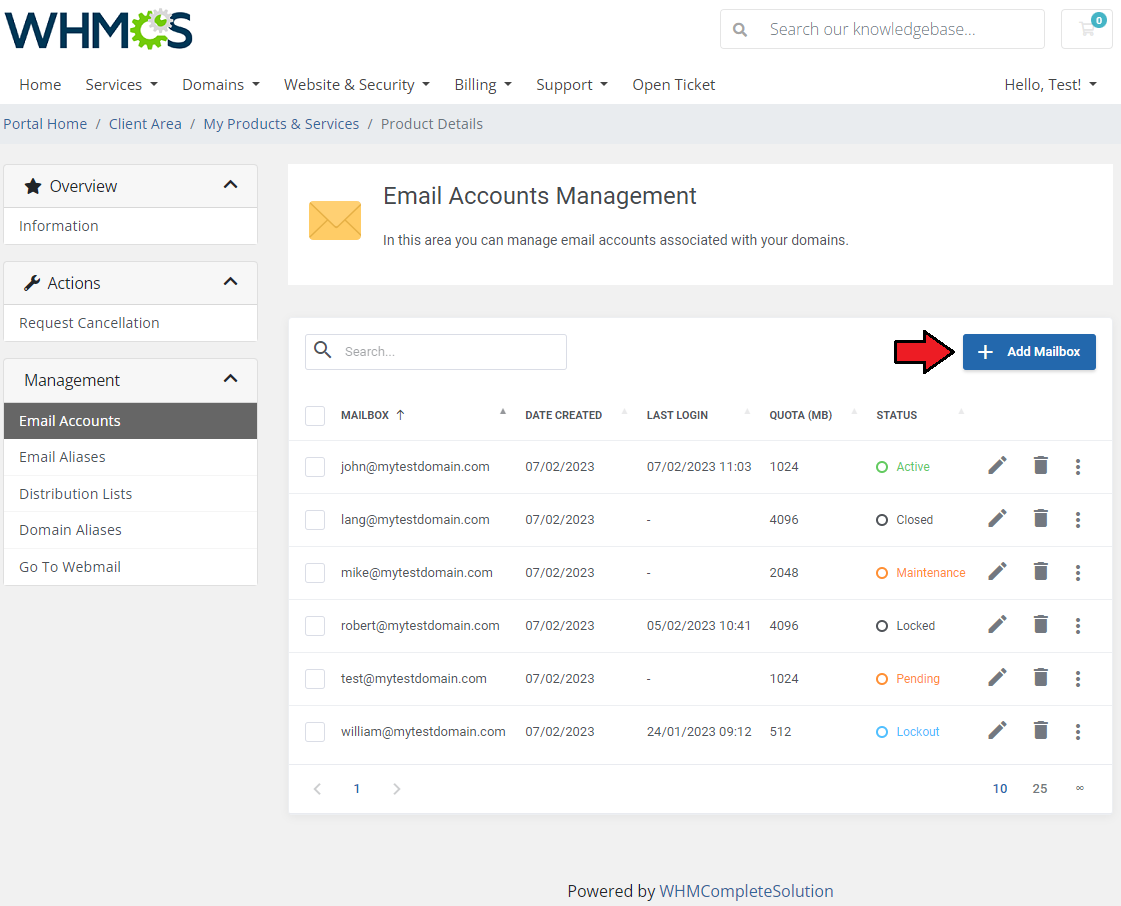Check the box for william@mytestdomain.com

point(315,732)
